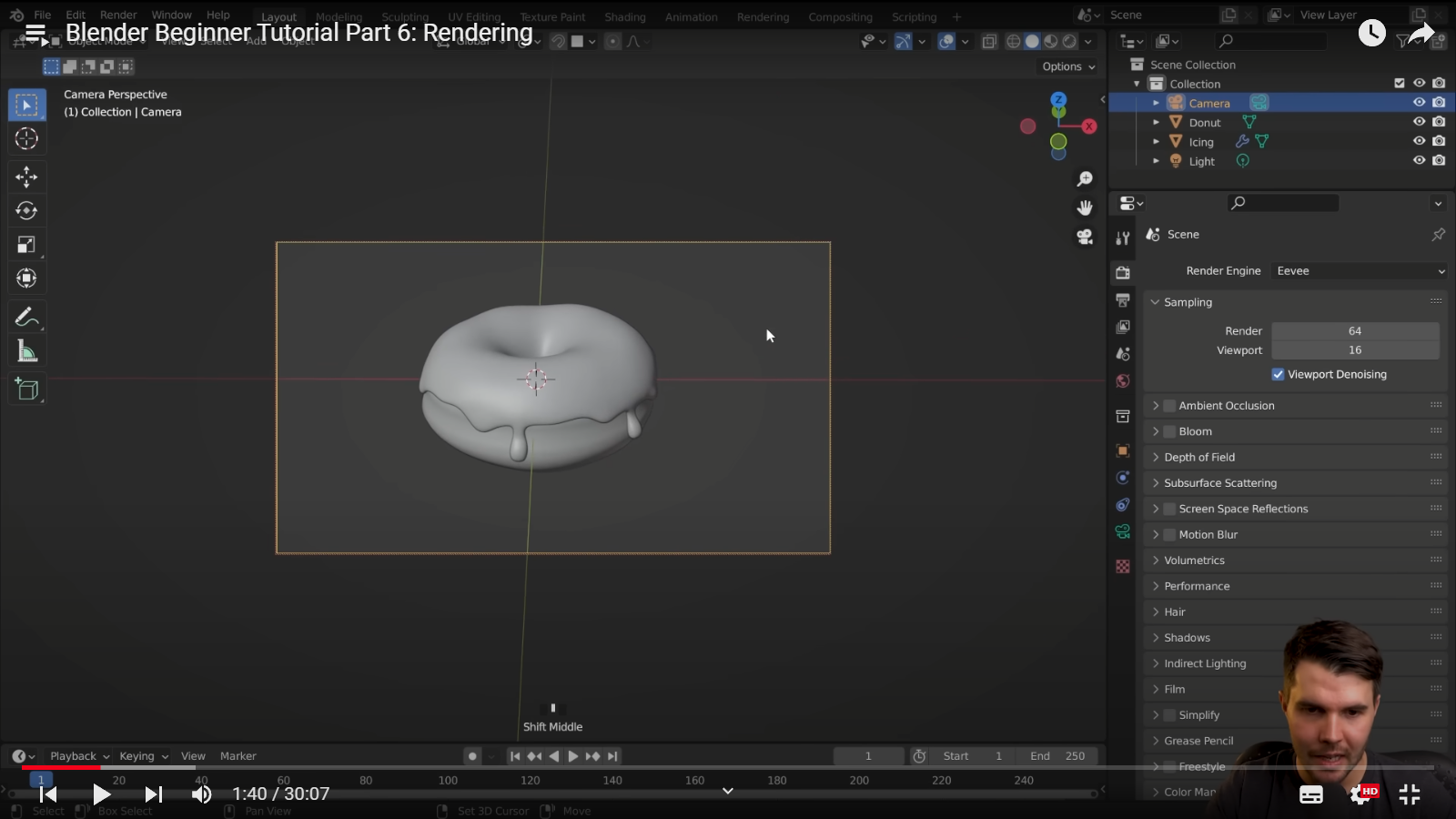Open the Render Engine dropdown
Image resolution: width=1456 pixels, height=819 pixels.
pyautogui.click(x=1360, y=271)
